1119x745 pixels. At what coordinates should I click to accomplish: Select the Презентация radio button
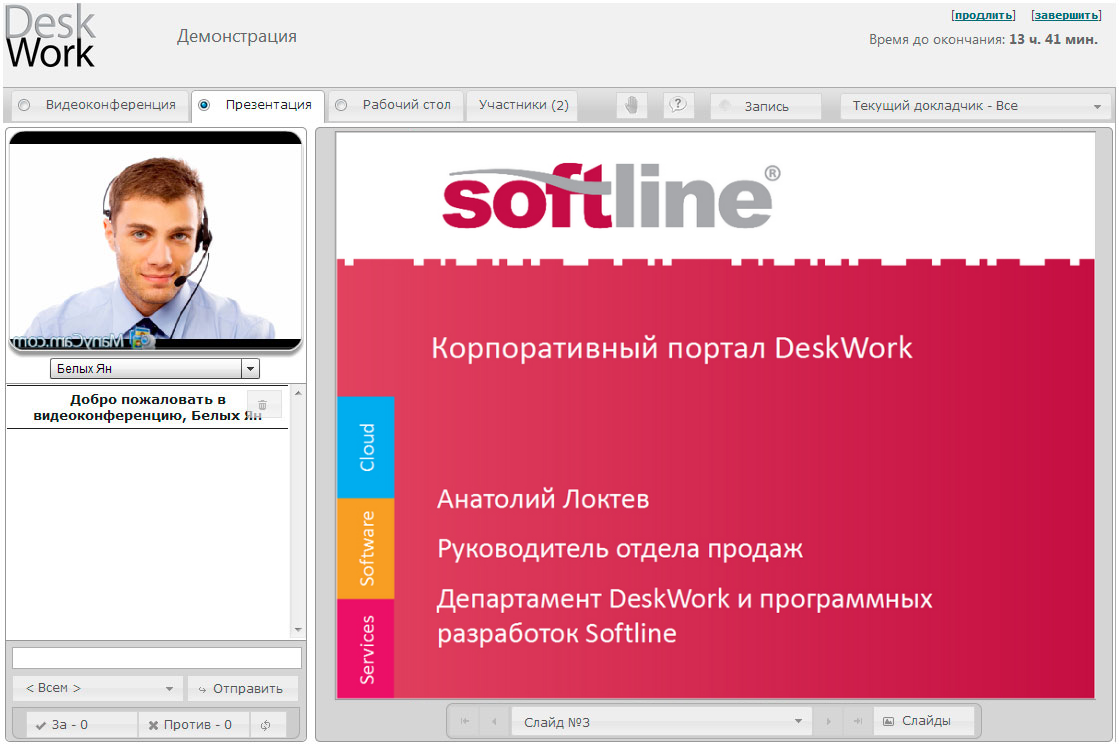click(204, 105)
